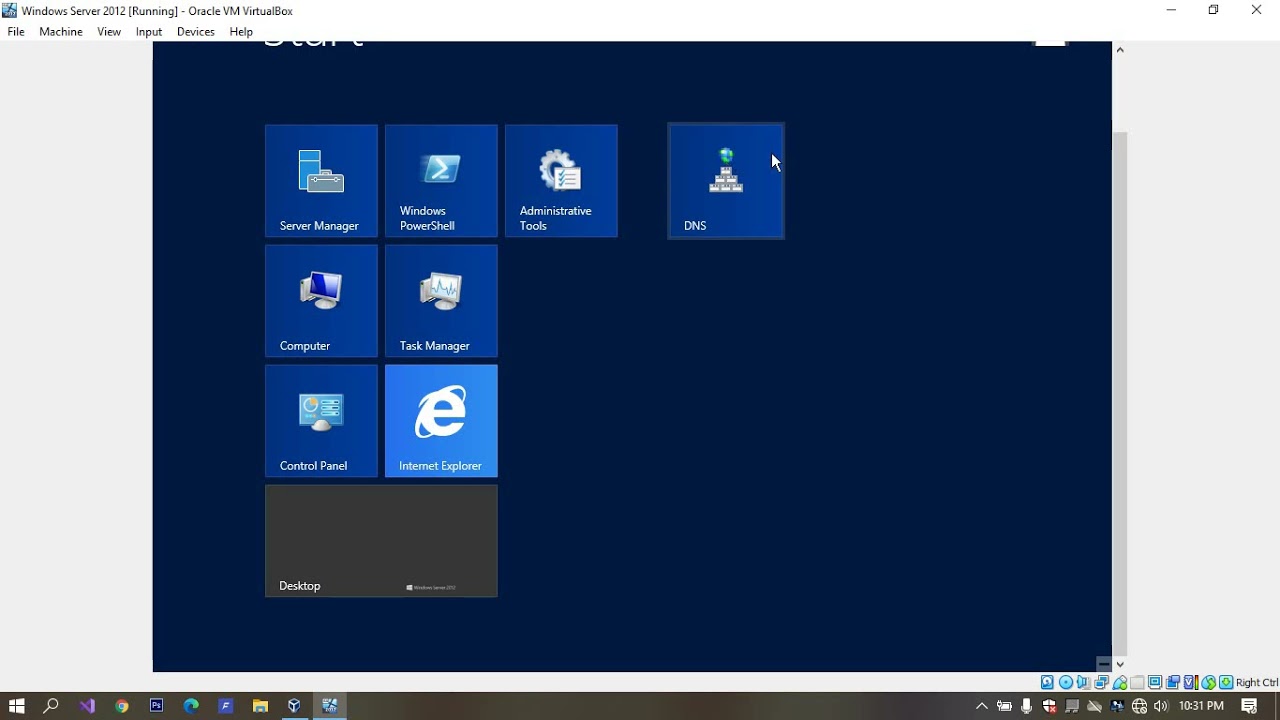1280x720 pixels.
Task: Open VirtualBox Manager from the taskbar
Action: tap(294, 706)
